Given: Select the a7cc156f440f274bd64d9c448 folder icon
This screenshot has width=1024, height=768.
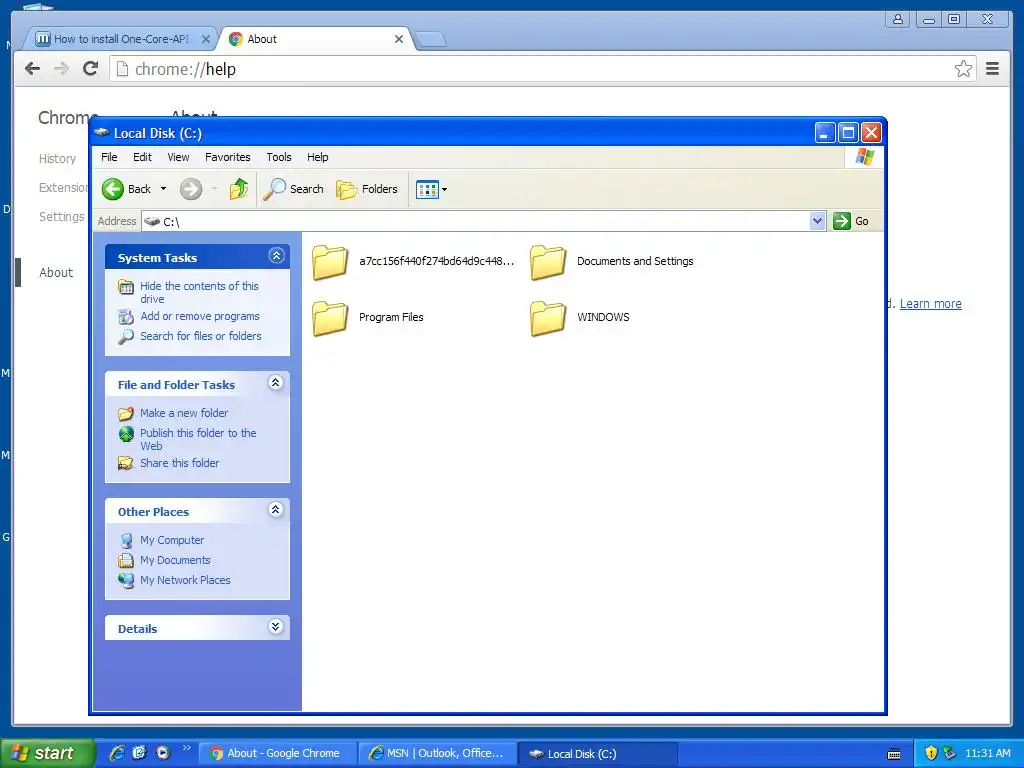Looking at the screenshot, I should (330, 263).
